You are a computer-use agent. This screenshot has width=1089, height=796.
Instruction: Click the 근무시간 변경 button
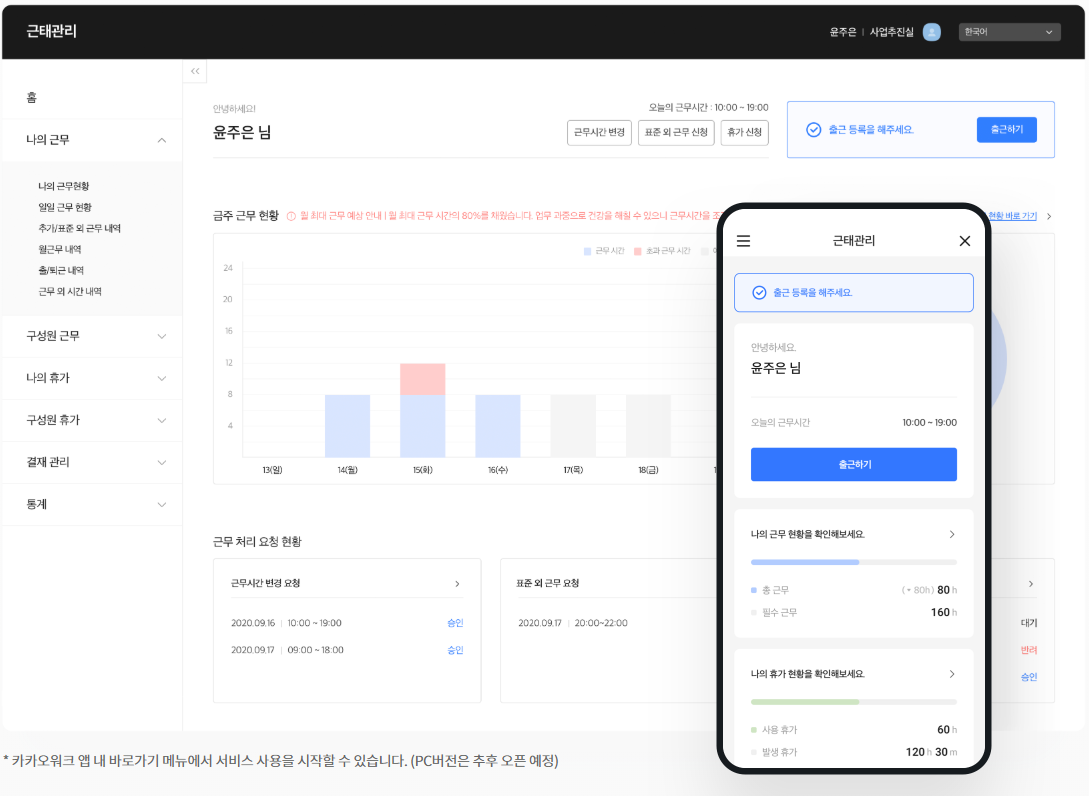[599, 133]
